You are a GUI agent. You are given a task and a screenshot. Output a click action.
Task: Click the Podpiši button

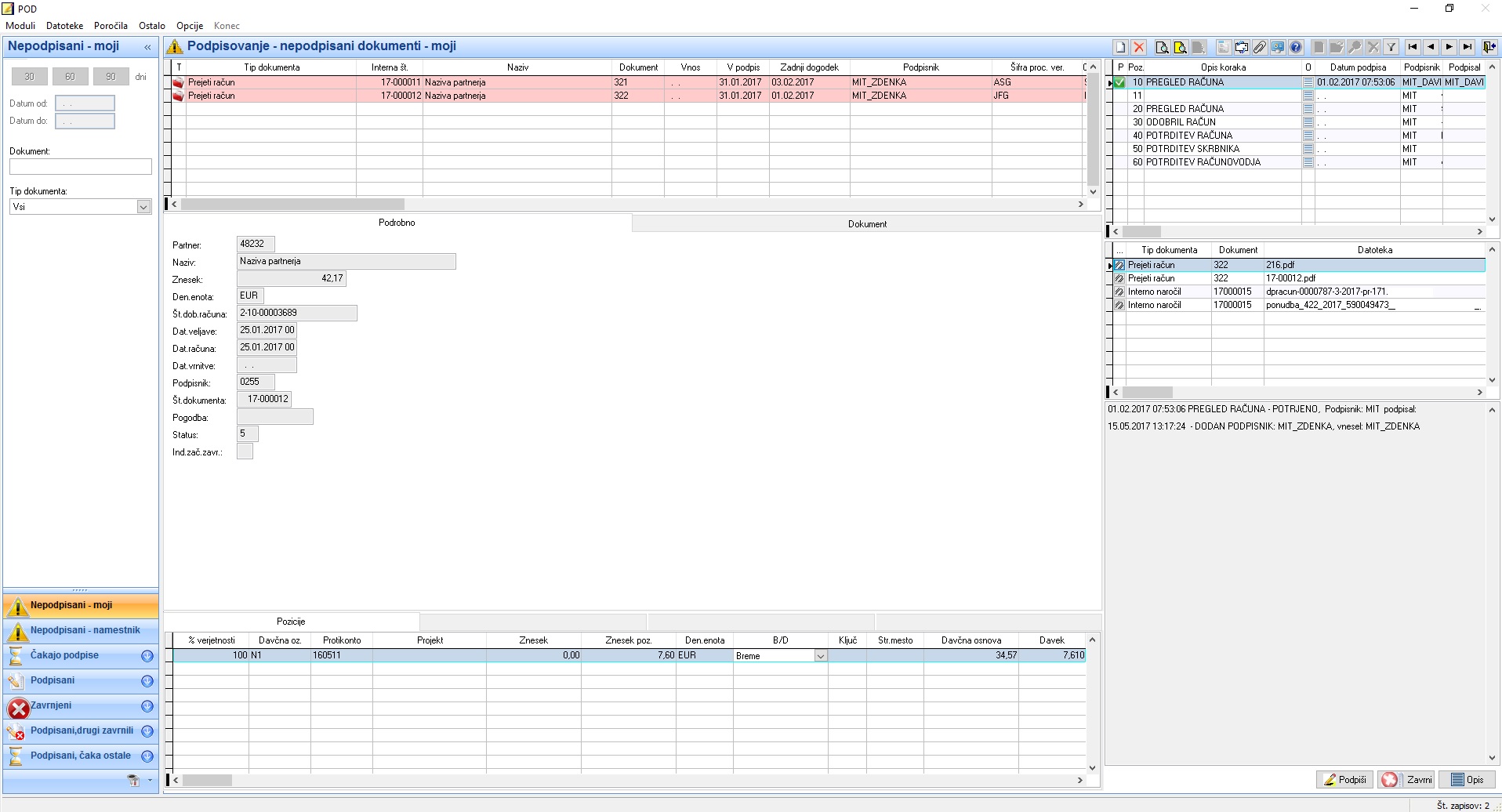click(1344, 780)
